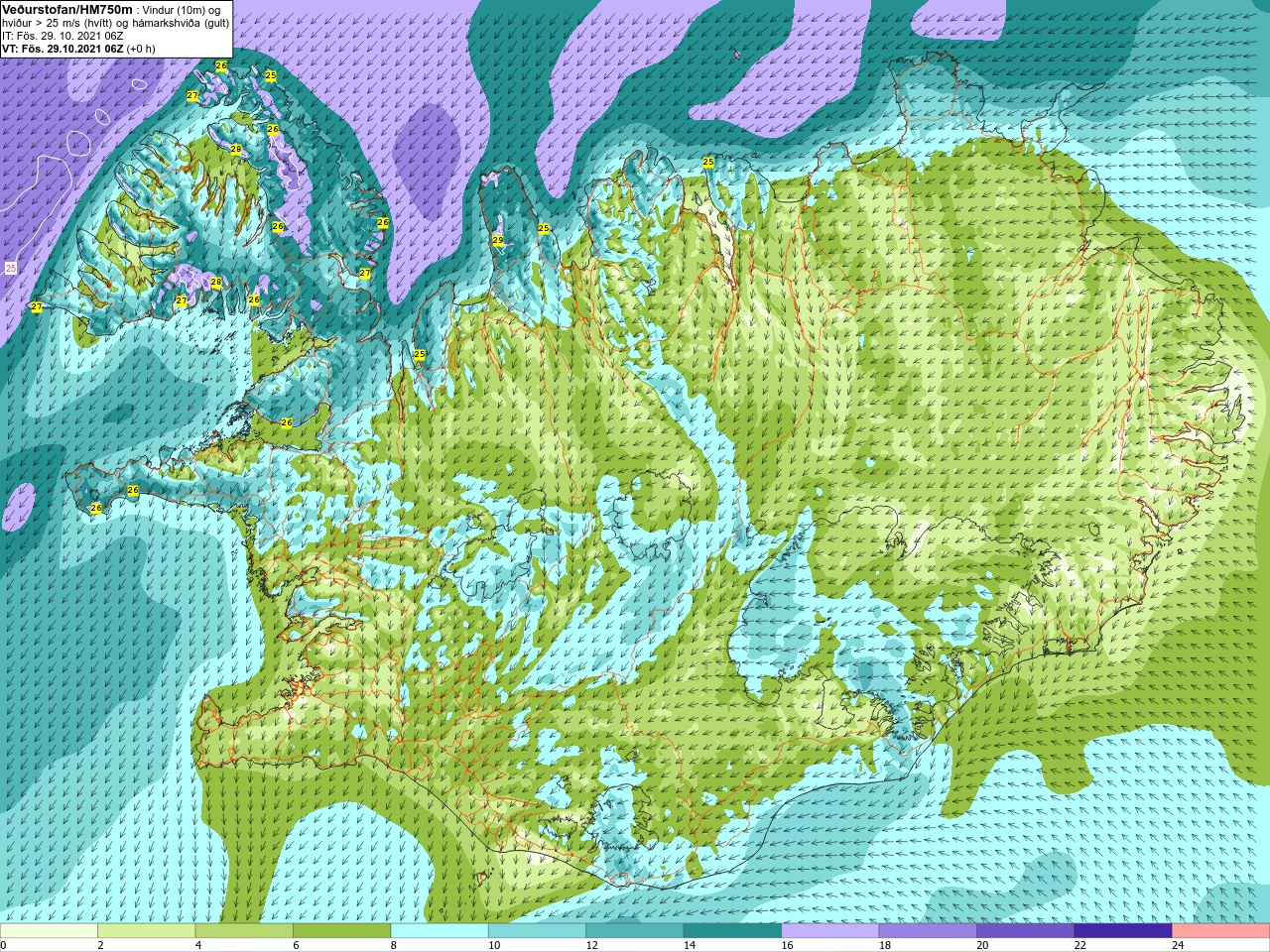Image resolution: width=1270 pixels, height=952 pixels.
Task: Click 'hámarkshviða (gult)' in the header box
Action: pos(181,23)
